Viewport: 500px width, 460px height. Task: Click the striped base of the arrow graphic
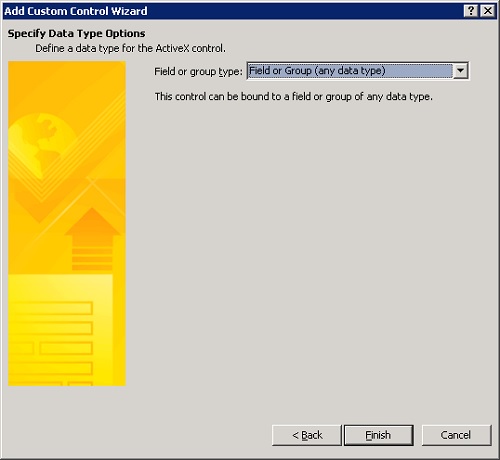[x=92, y=258]
